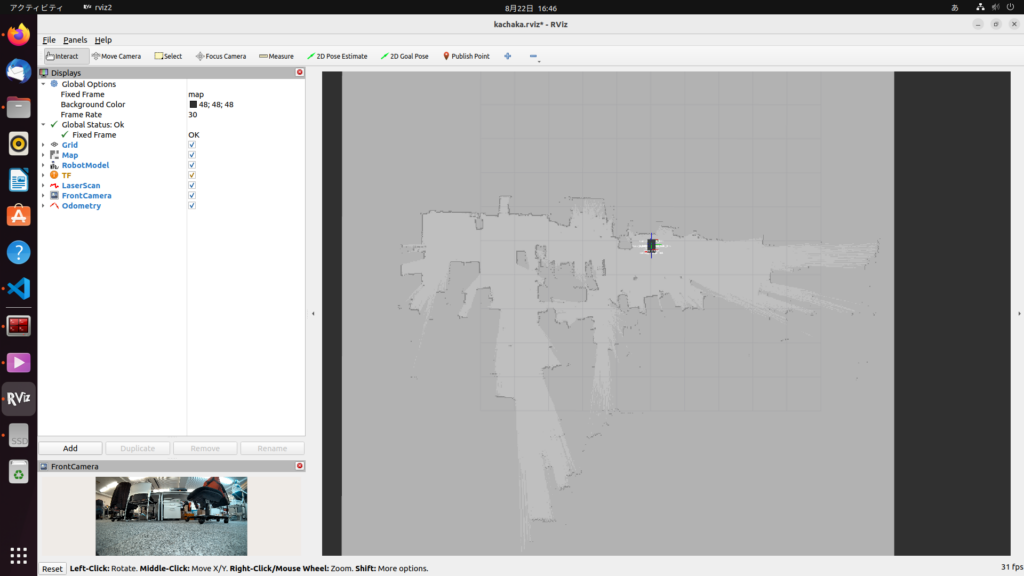Screen dimensions: 1024x576
Task: Activate the Move Camera tool
Action: click(x=116, y=56)
